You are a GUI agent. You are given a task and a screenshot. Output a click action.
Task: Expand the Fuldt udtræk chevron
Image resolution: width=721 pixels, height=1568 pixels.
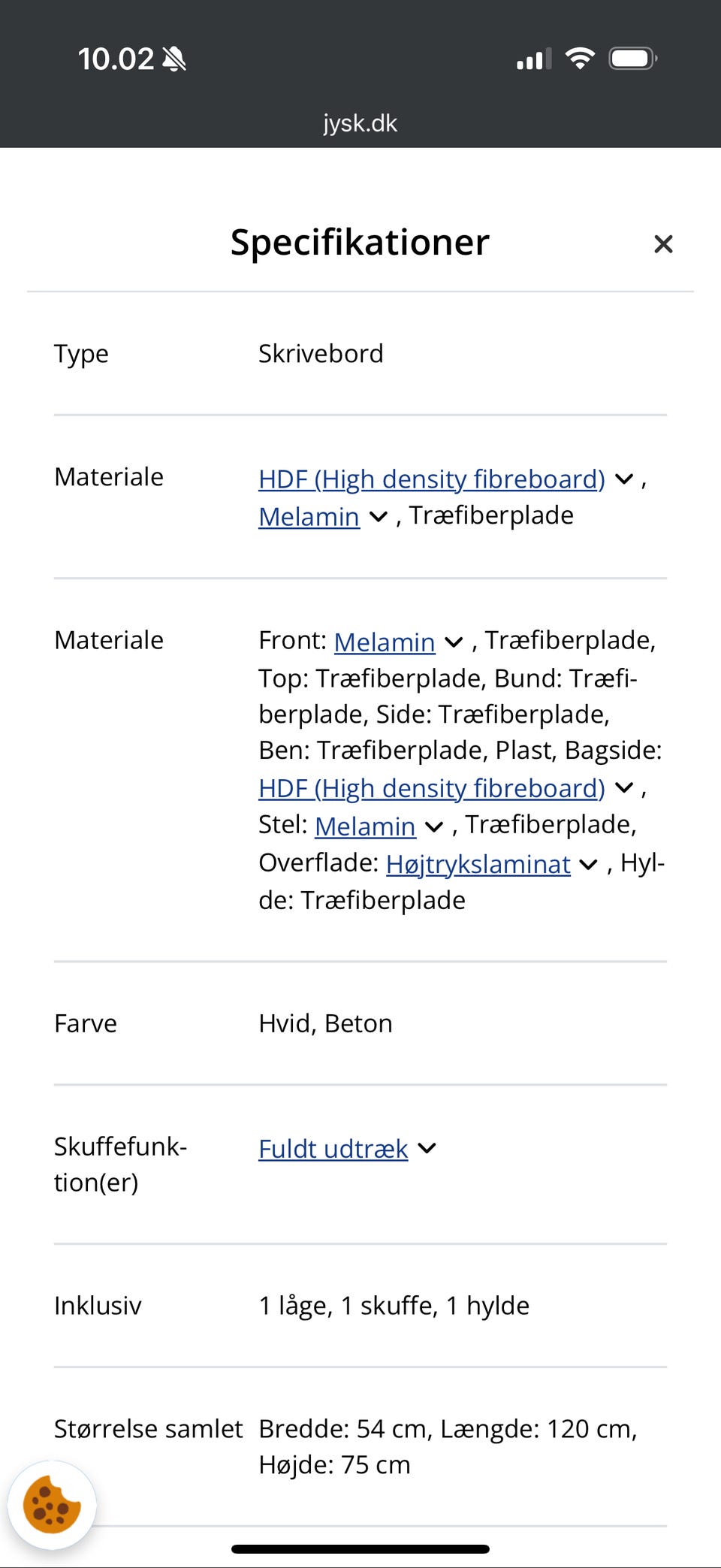(427, 1149)
